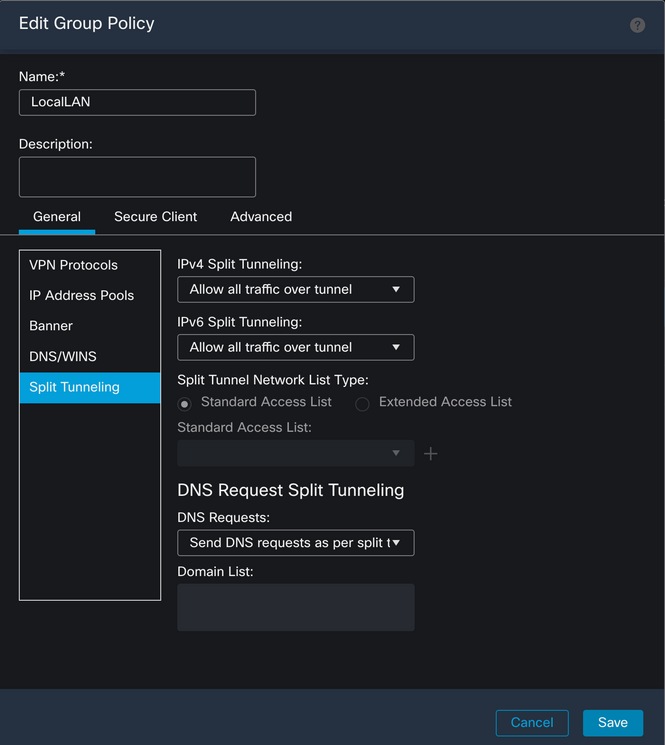Open the IPv4 Split Tunneling dropdown
665x745 pixels.
pos(295,290)
